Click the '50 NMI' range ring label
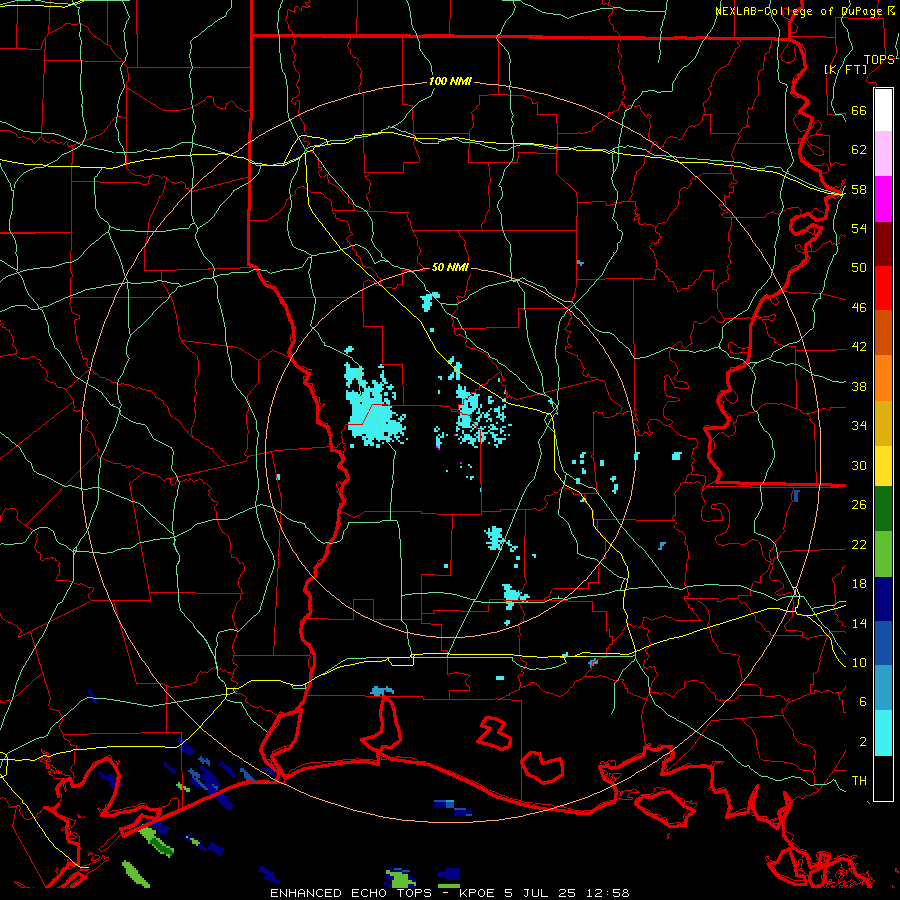The height and width of the screenshot is (900, 900). point(450,267)
